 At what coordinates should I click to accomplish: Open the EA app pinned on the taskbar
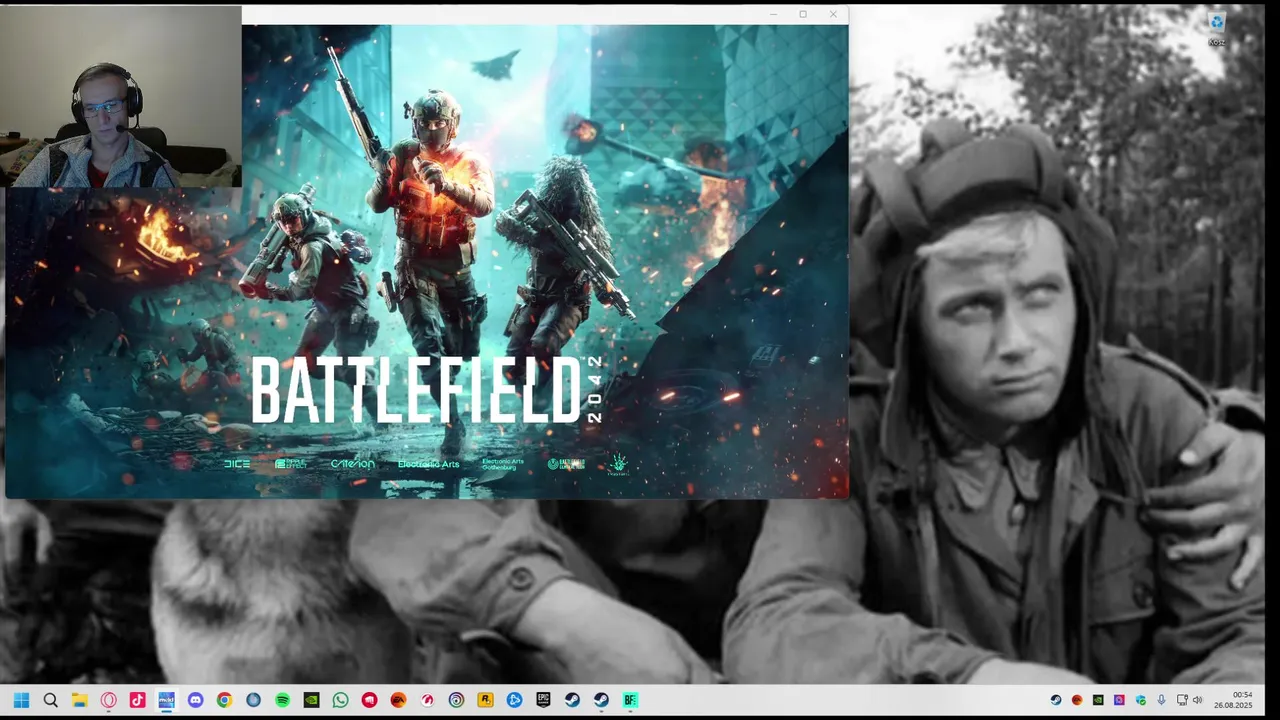click(x=398, y=700)
